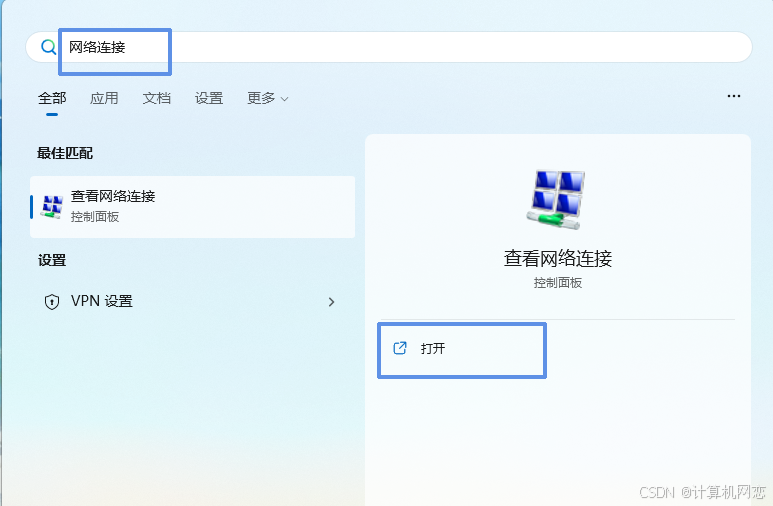Click the 设置 section heading in results

(x=52, y=260)
